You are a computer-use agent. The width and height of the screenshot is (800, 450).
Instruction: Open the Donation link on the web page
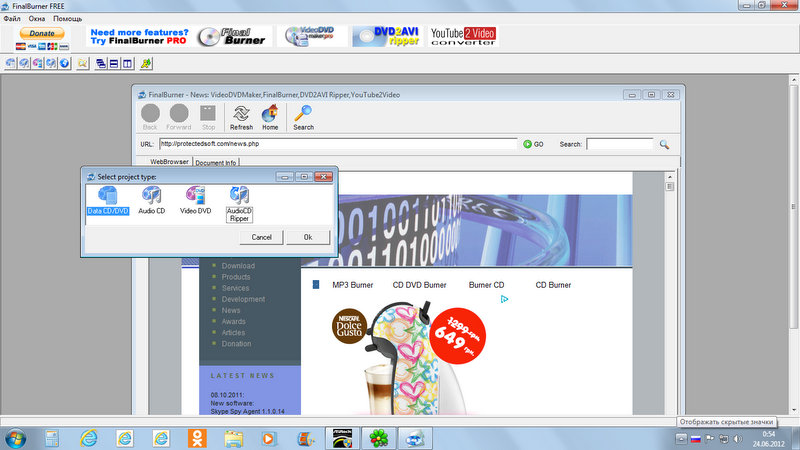coord(236,344)
